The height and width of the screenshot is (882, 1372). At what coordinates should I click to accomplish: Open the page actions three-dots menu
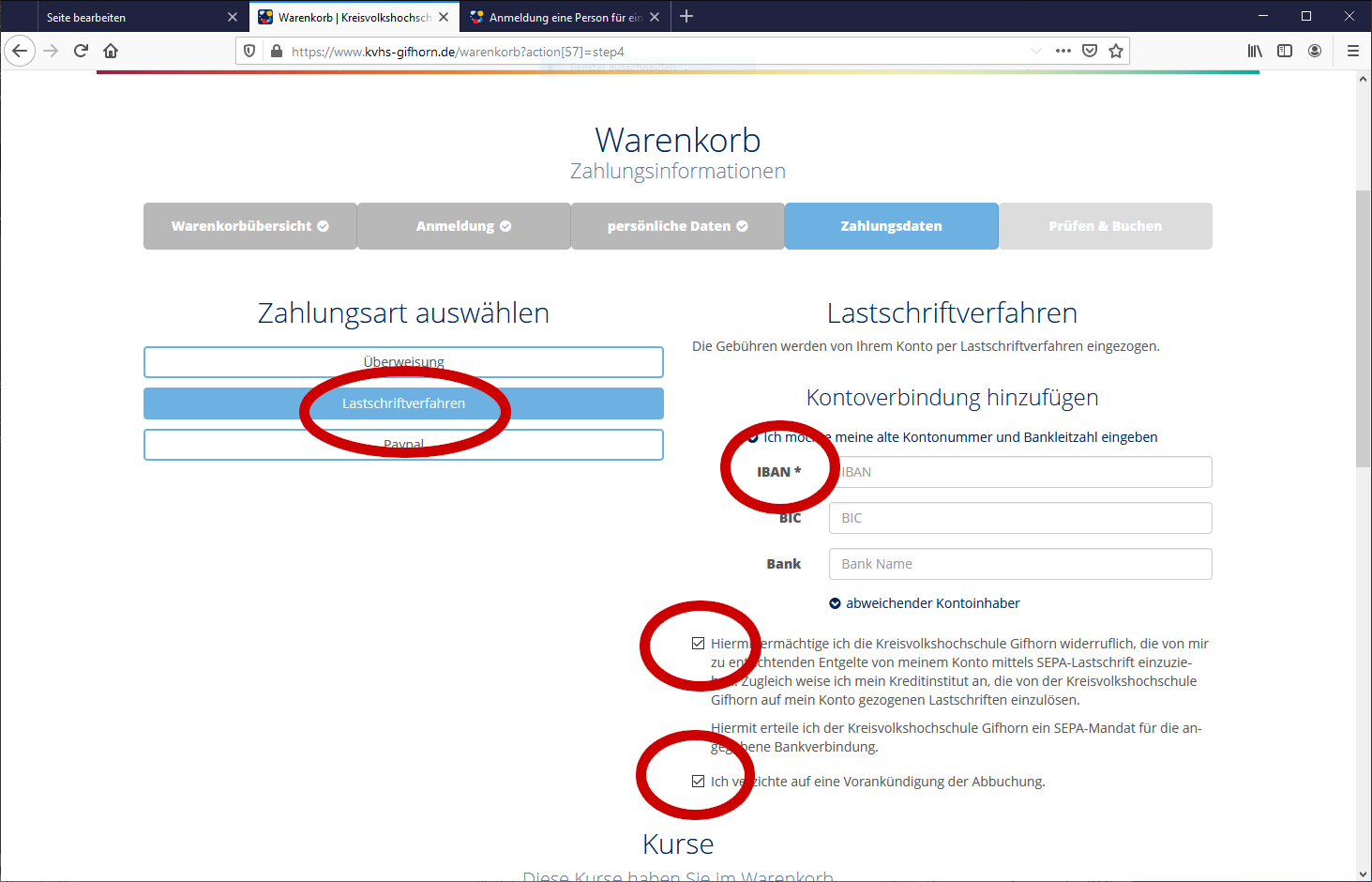pos(1063,51)
